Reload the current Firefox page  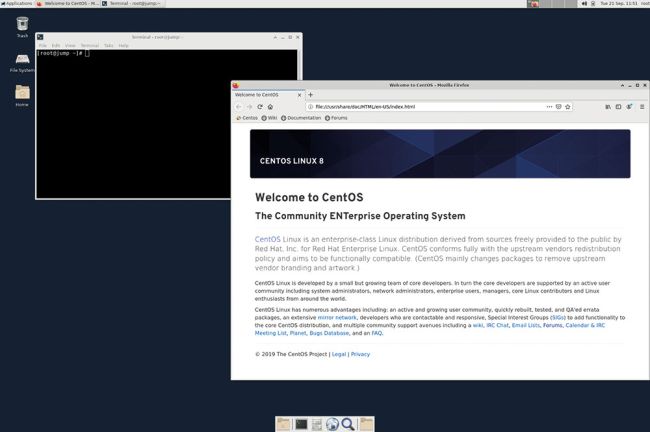[260, 107]
